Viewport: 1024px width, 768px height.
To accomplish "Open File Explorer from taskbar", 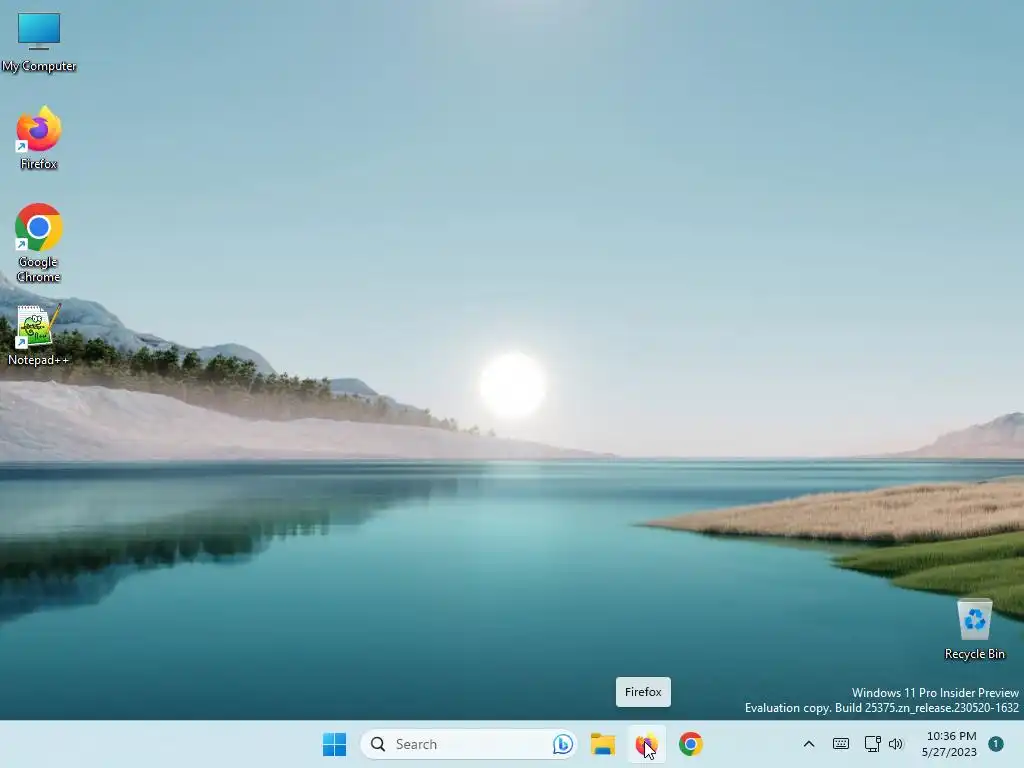I will (603, 744).
